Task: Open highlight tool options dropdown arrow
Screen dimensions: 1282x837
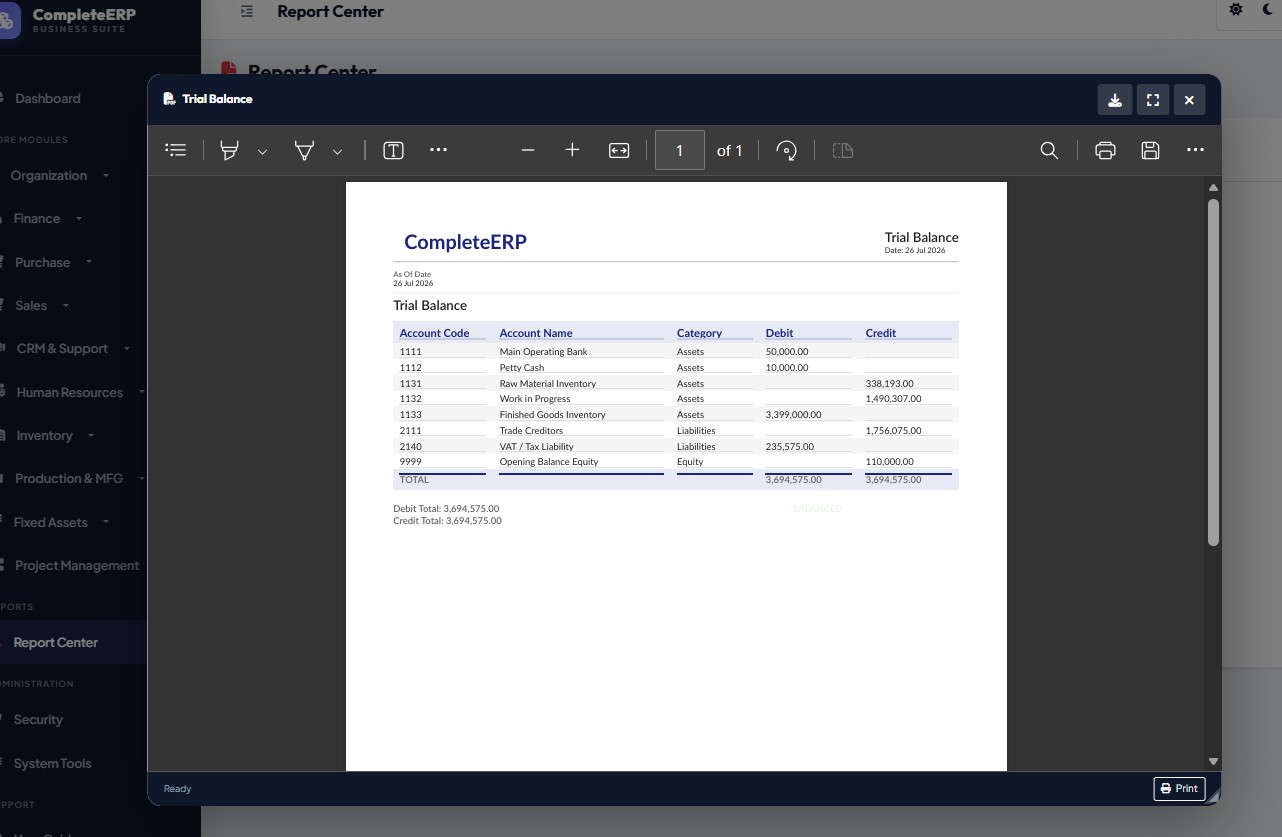Action: [262, 151]
